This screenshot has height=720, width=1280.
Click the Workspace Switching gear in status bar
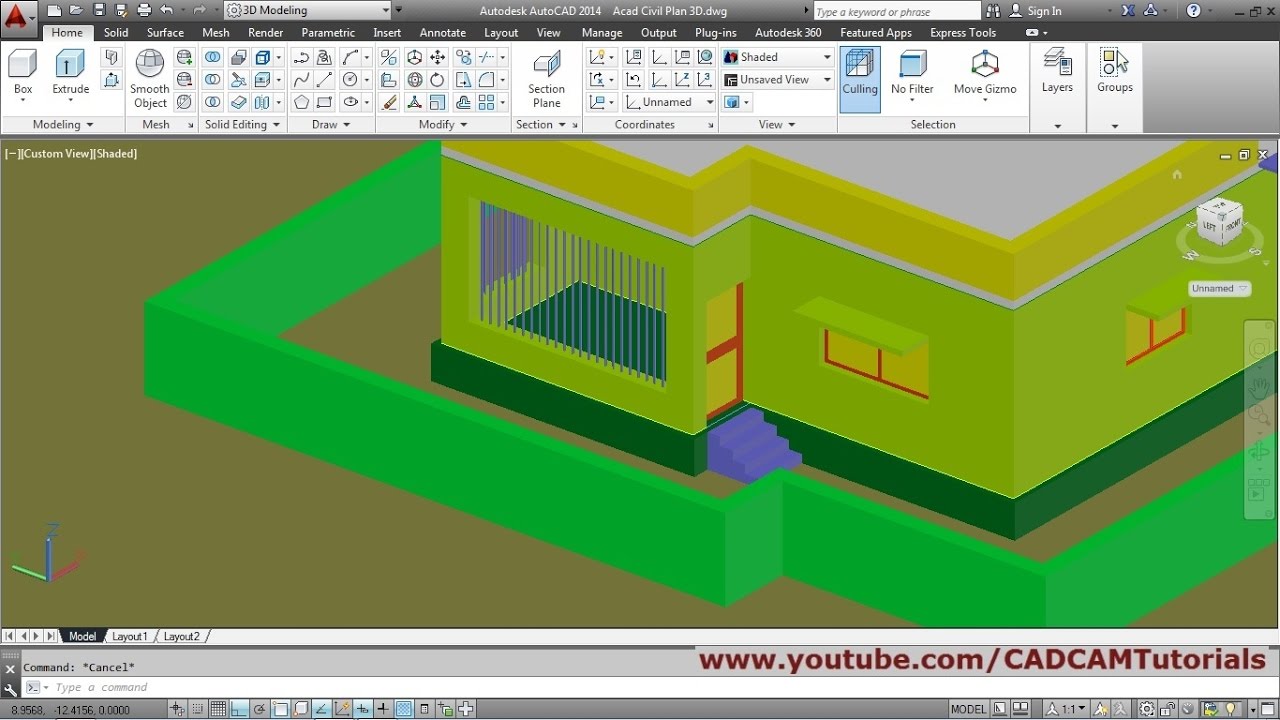[x=1147, y=709]
